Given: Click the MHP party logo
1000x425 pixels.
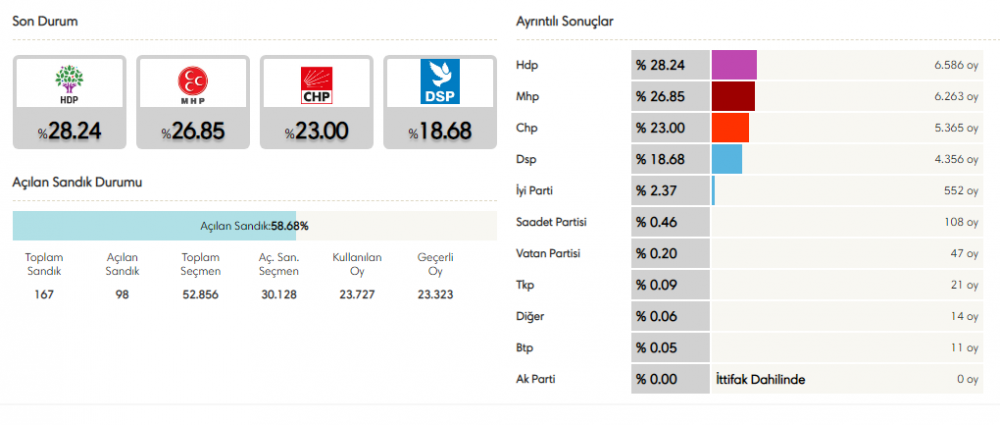Looking at the screenshot, I should pyautogui.click(x=193, y=83).
